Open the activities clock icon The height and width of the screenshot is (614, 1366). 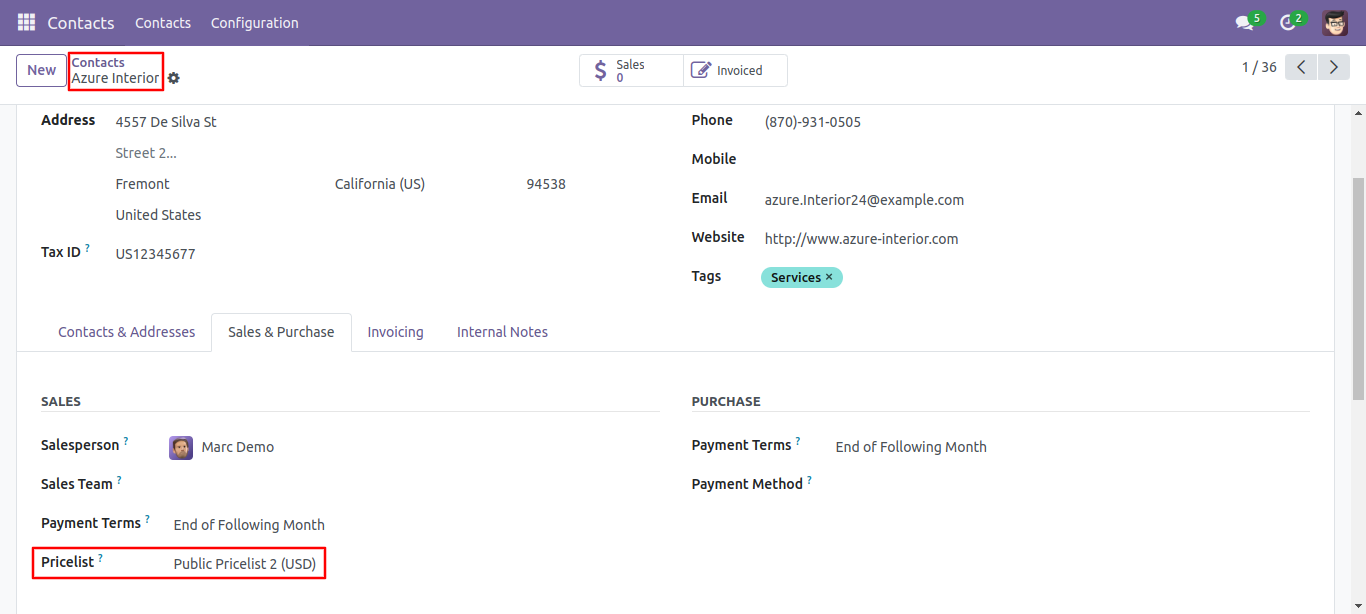point(1287,22)
